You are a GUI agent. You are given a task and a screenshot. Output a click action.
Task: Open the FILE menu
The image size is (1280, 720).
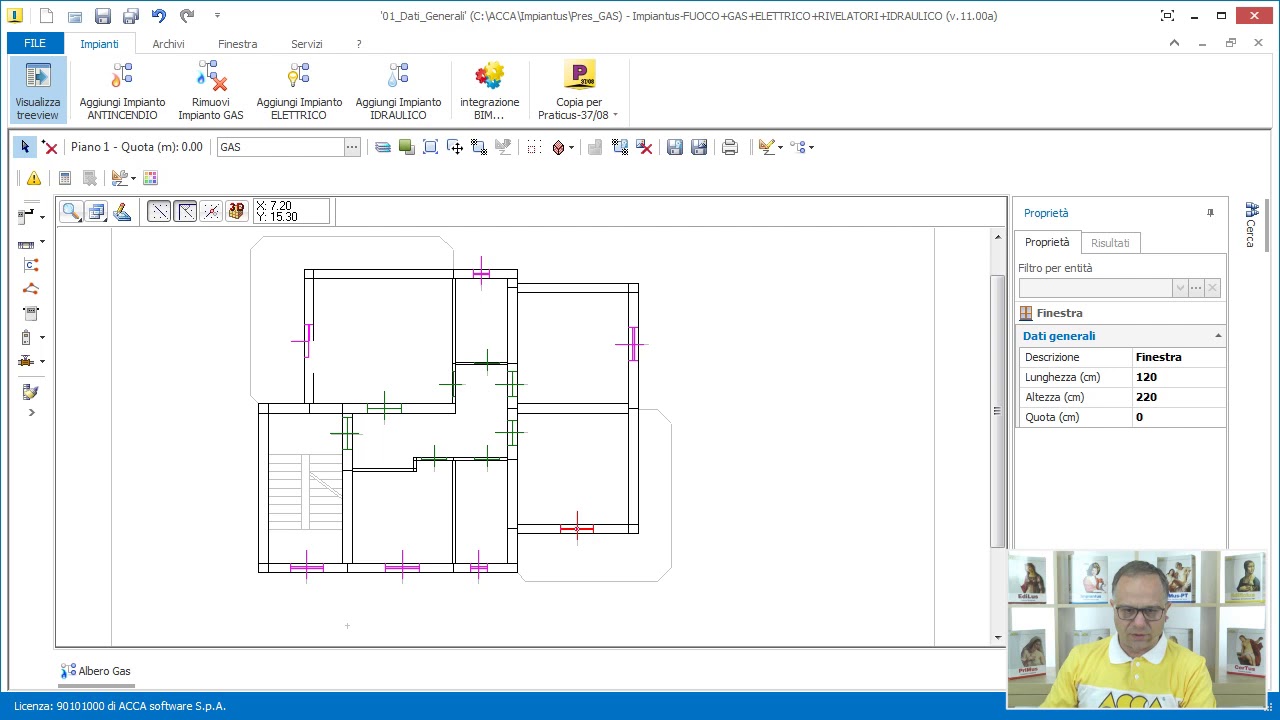pos(35,44)
